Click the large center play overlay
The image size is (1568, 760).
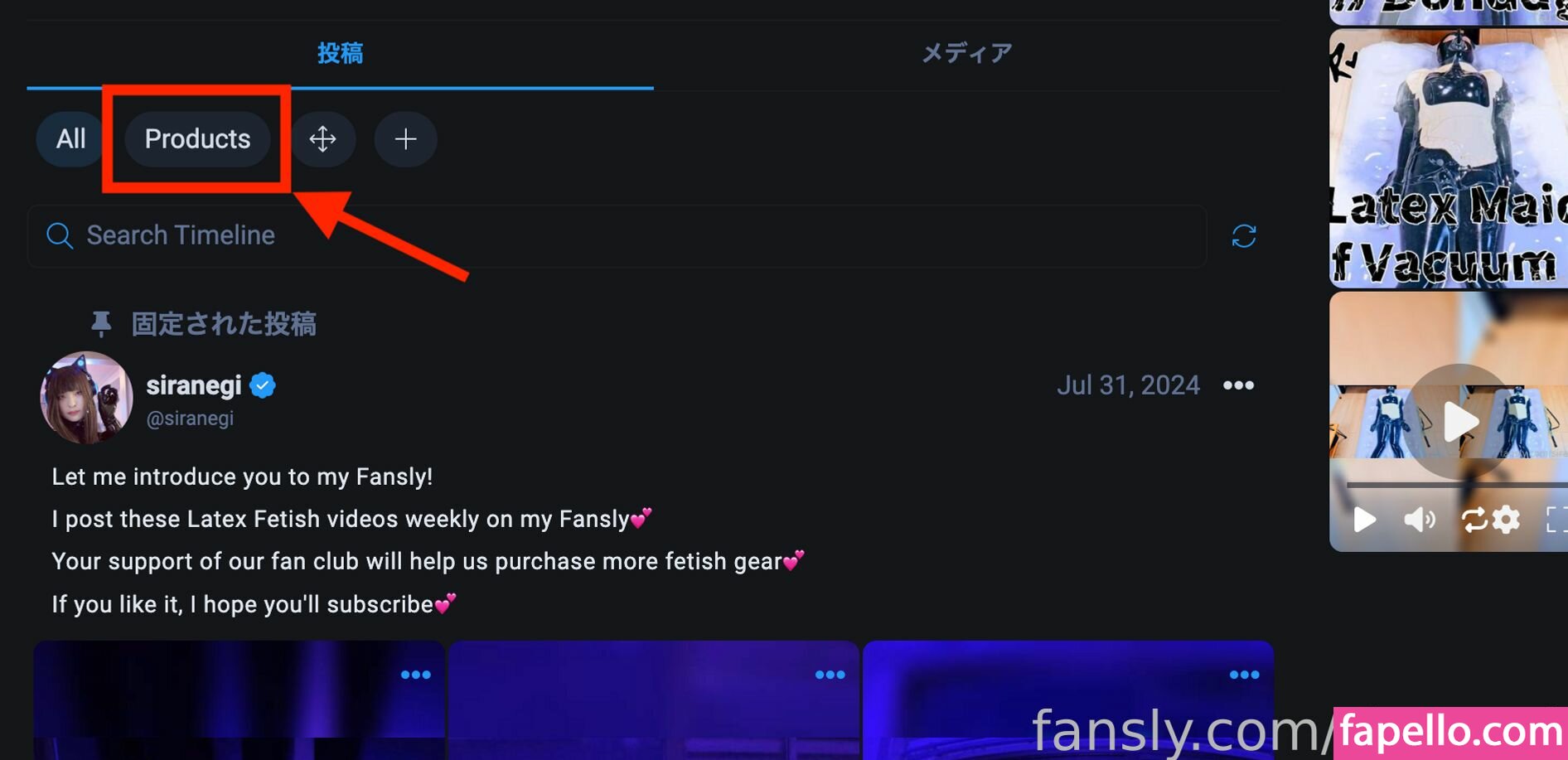coord(1459,421)
